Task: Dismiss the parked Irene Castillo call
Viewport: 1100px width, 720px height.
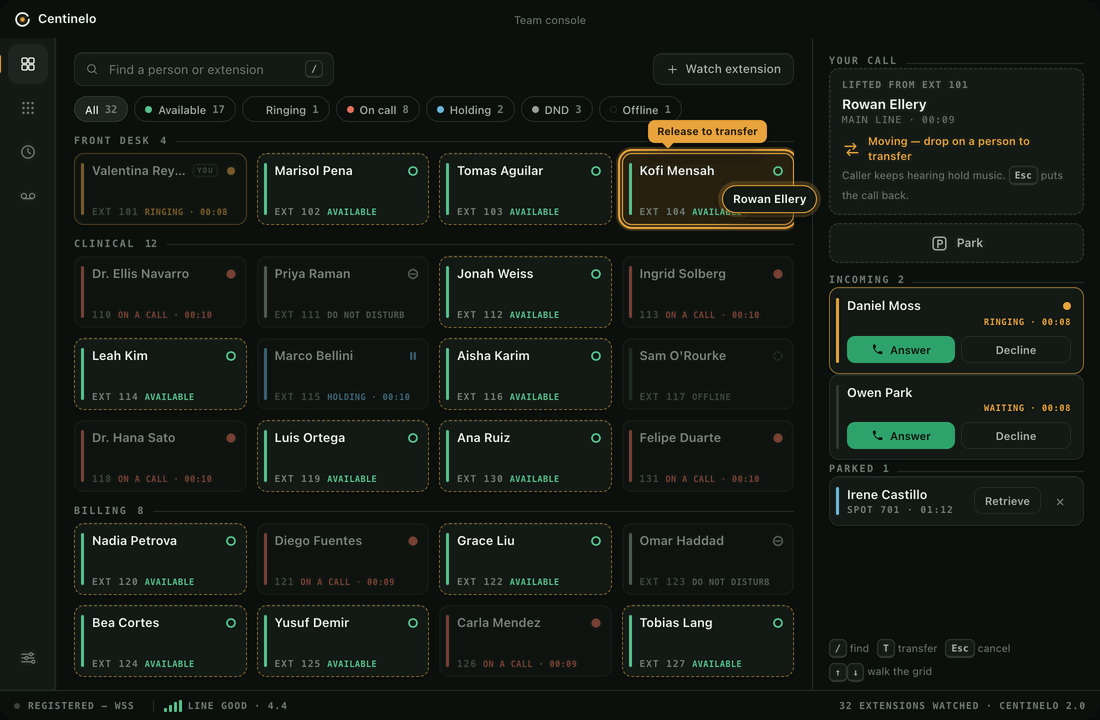Action: tap(1060, 502)
